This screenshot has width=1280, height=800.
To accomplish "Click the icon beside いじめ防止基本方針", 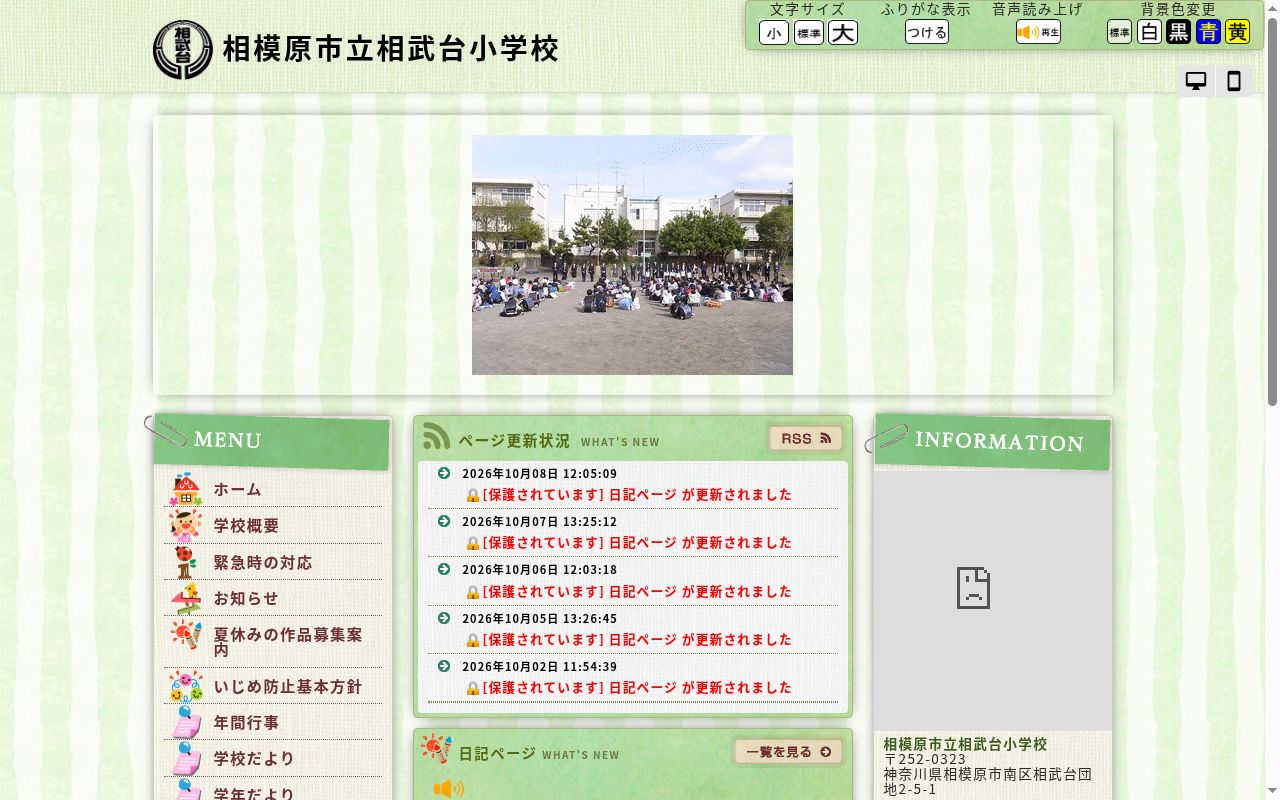I will [x=186, y=686].
